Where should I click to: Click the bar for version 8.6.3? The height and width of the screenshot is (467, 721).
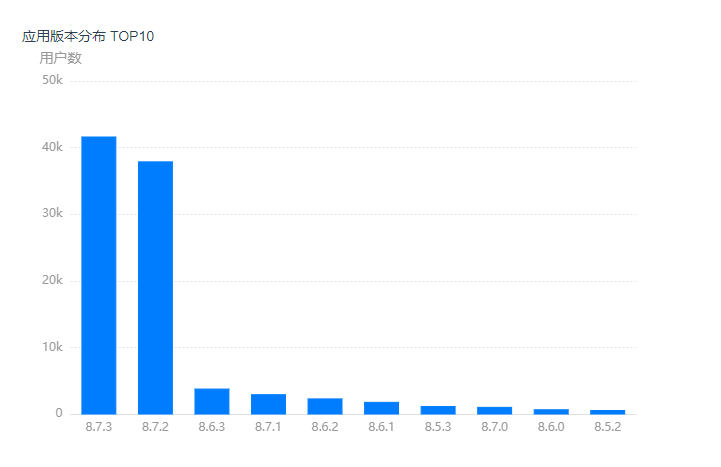(212, 401)
